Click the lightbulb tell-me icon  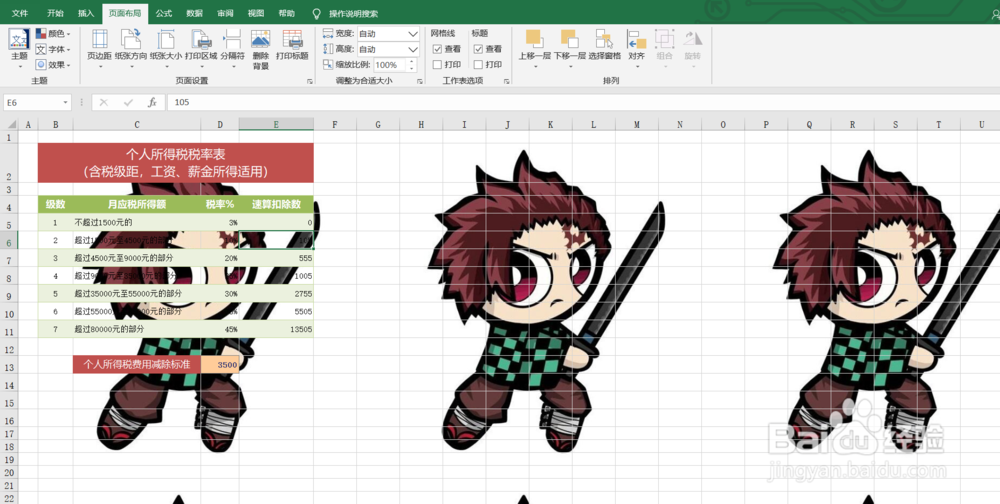pos(316,13)
